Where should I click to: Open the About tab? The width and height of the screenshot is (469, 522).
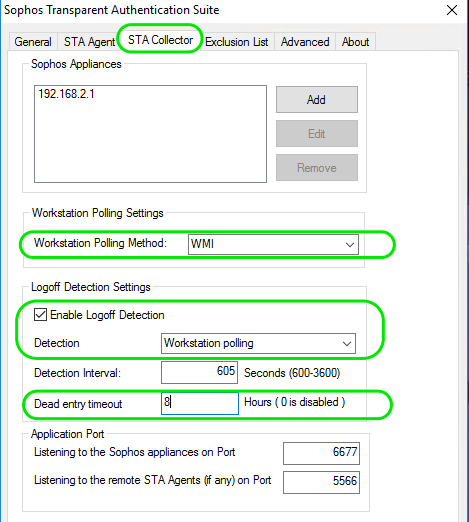point(355,42)
